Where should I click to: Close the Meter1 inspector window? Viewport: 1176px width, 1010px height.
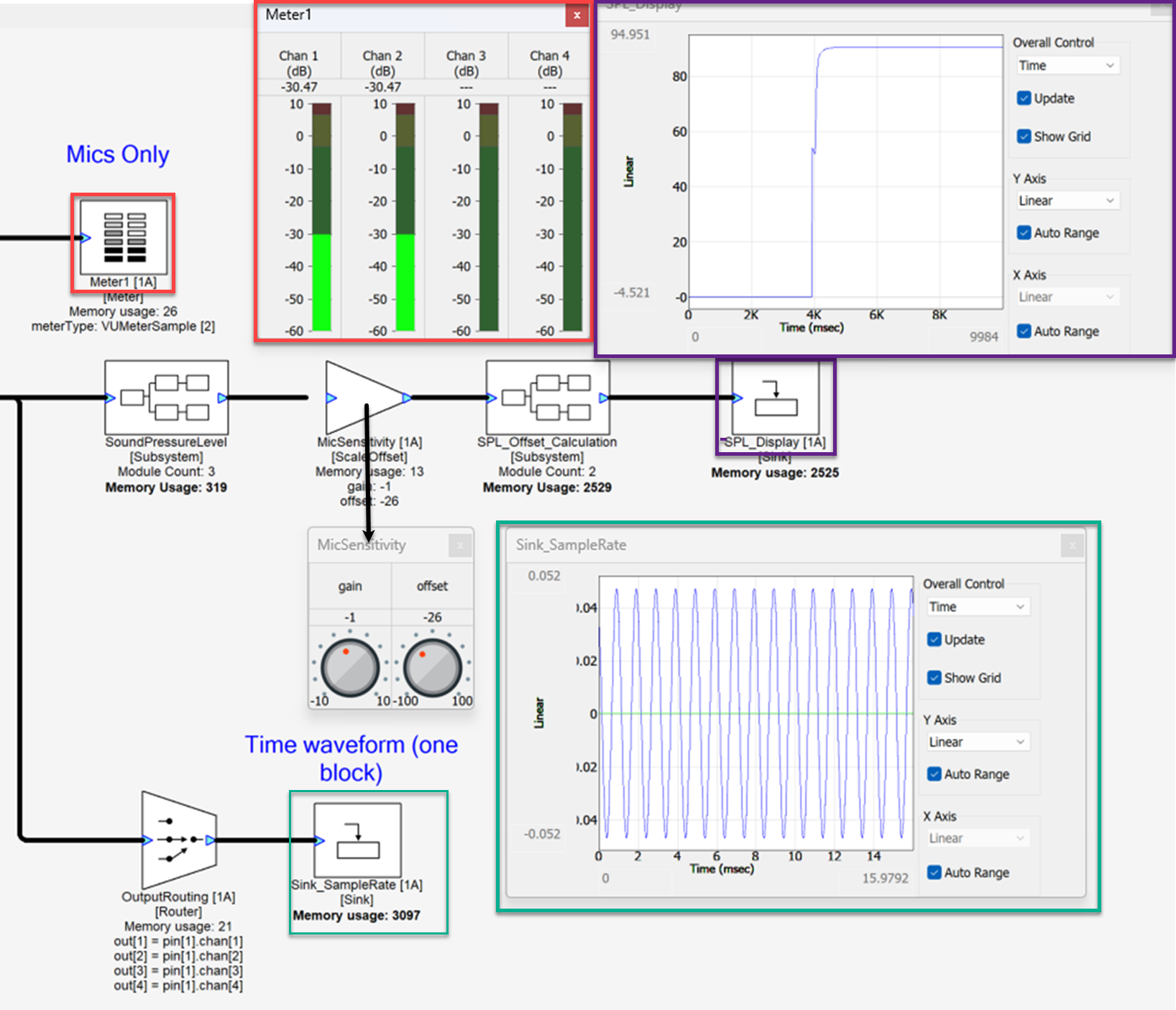click(576, 15)
